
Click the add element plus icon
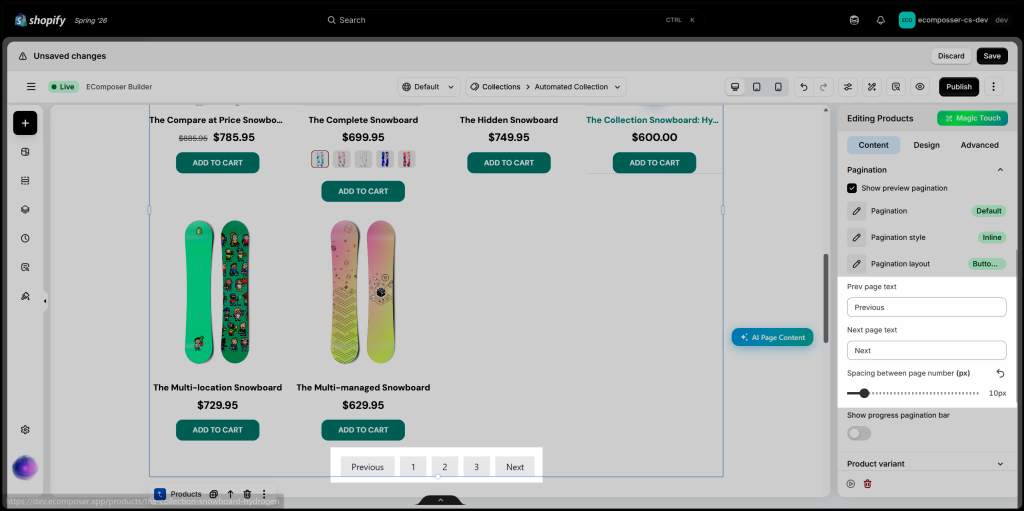click(x=25, y=123)
